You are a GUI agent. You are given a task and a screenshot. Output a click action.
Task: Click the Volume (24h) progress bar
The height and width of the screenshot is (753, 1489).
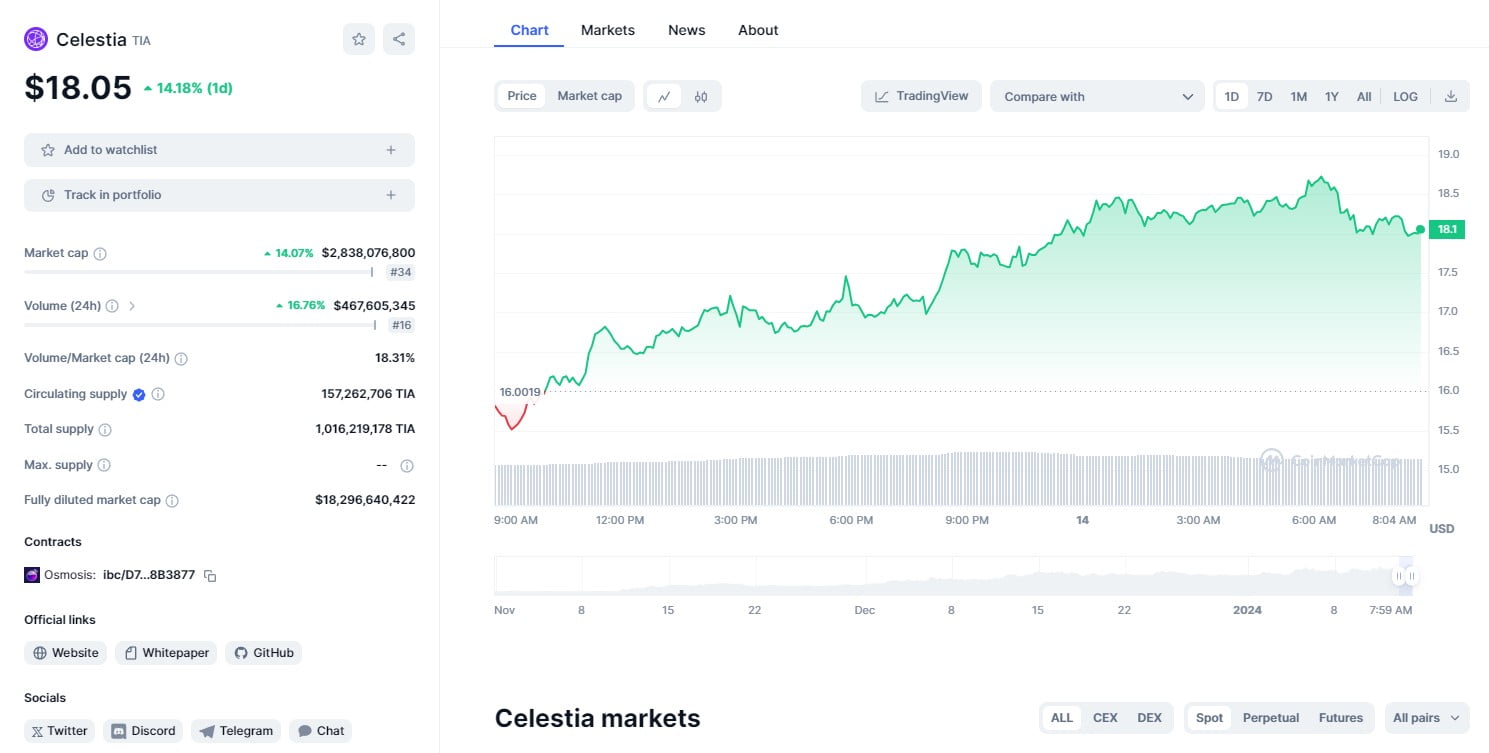pos(200,325)
